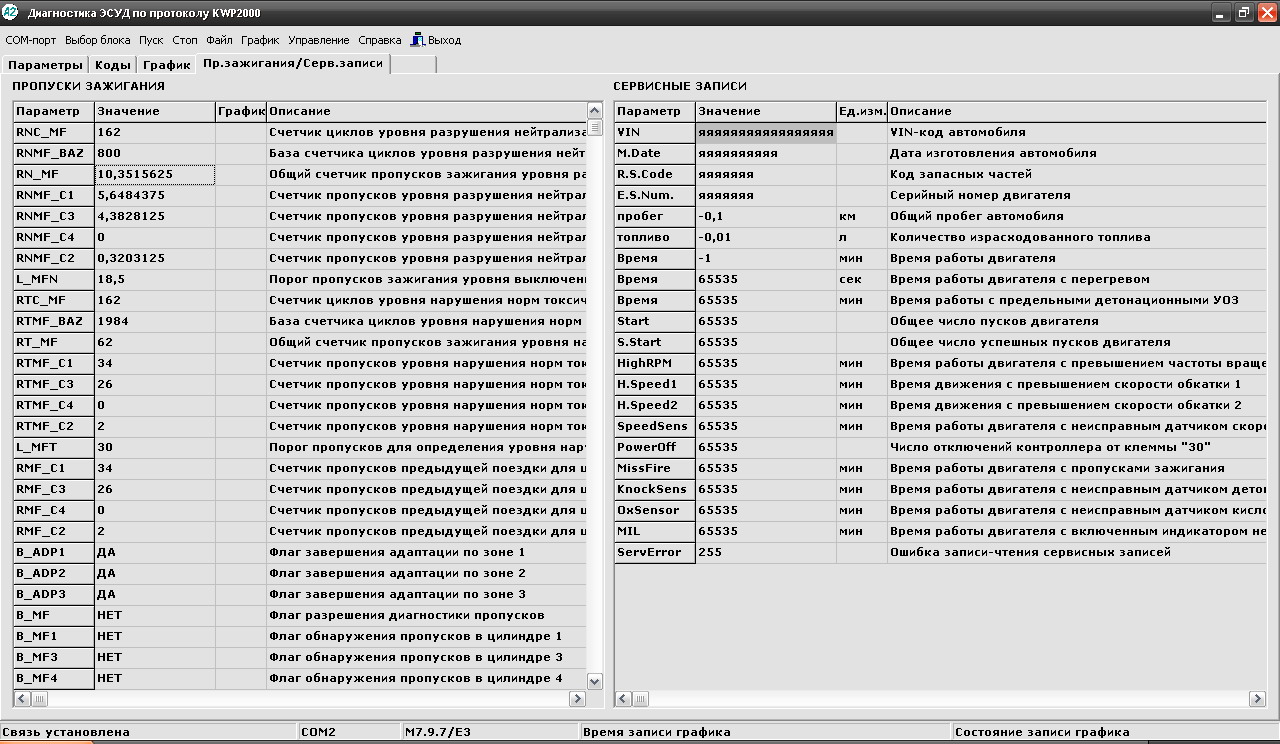Click the Связь установлена status bar entry
The height and width of the screenshot is (744, 1280).
pyautogui.click(x=149, y=732)
